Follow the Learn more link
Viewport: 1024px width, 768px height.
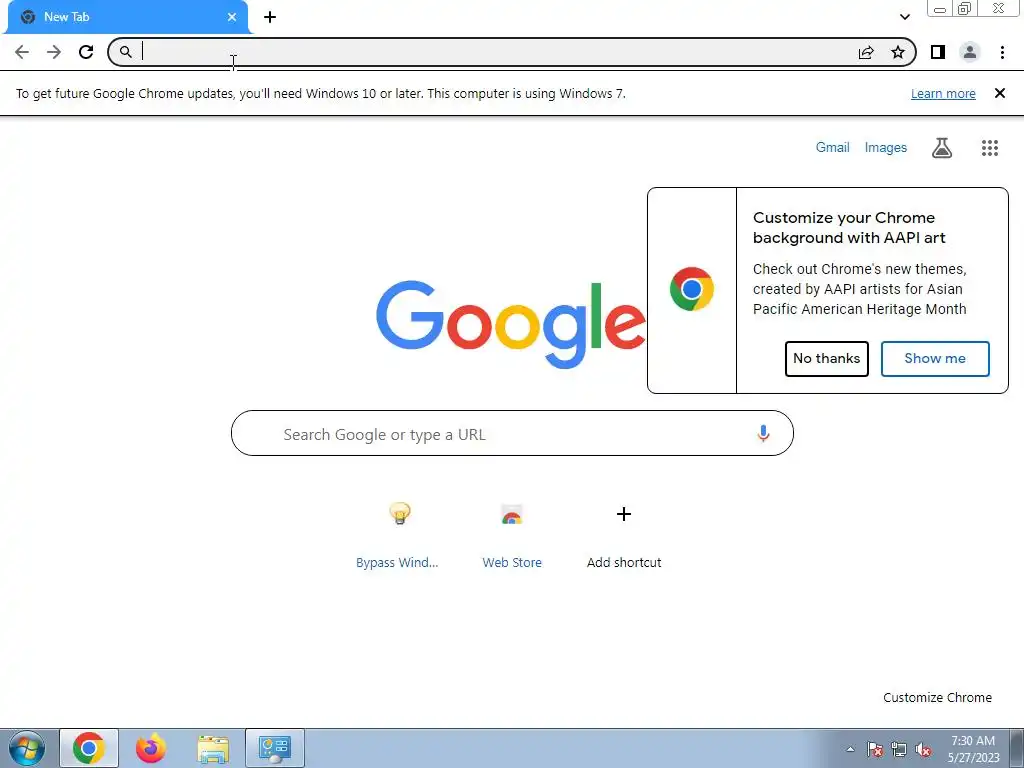click(943, 93)
